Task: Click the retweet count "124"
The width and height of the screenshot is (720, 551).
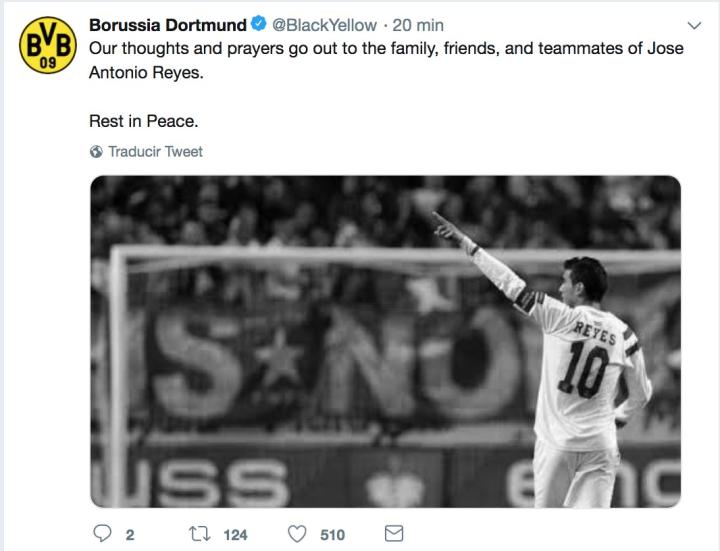Action: pos(235,535)
